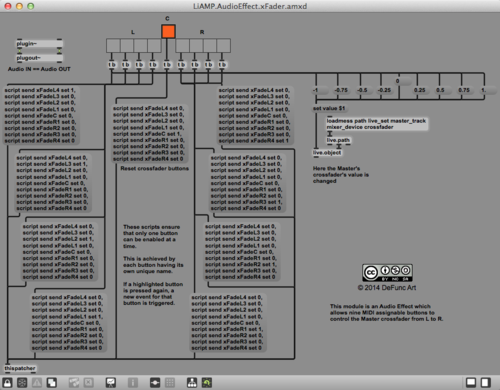Click the 0.75 message box
This screenshot has height=390, width=500.
(465, 90)
